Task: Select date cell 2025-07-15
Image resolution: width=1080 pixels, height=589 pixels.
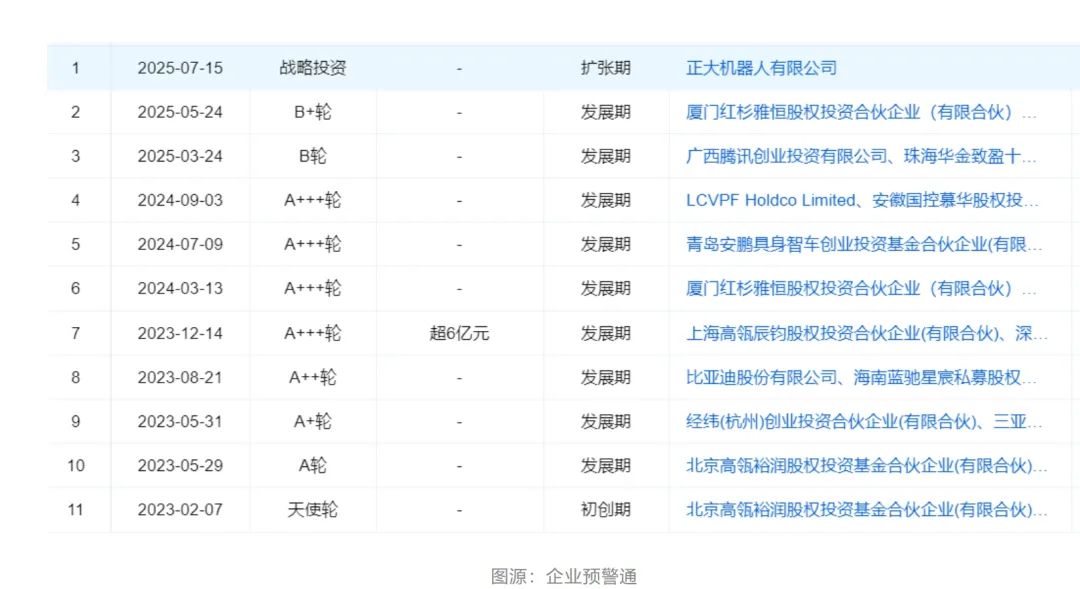Action: pos(180,68)
